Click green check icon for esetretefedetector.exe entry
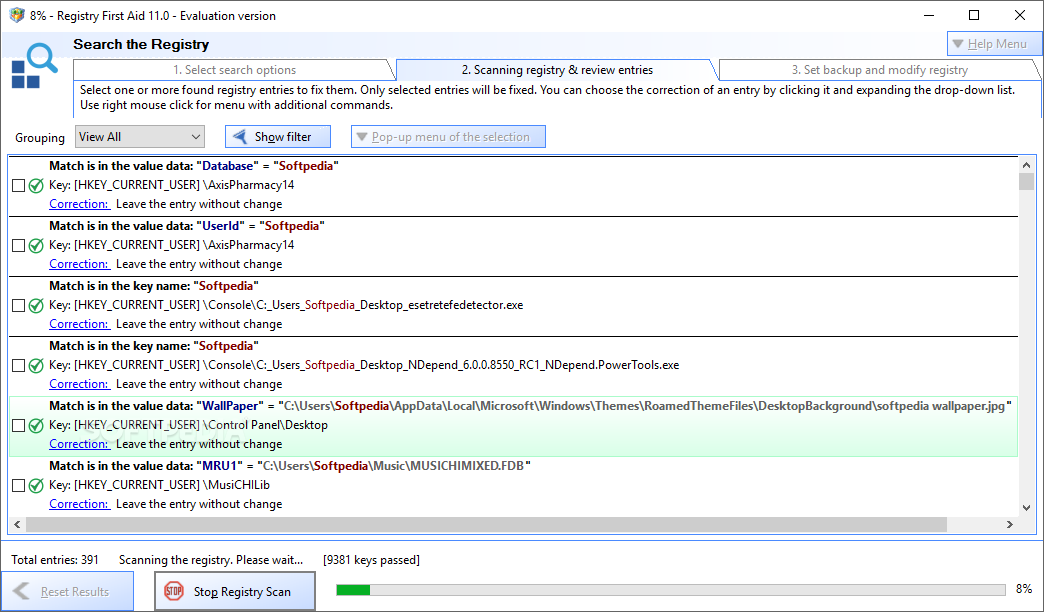Image resolution: width=1044 pixels, height=612 pixels. 37,306
